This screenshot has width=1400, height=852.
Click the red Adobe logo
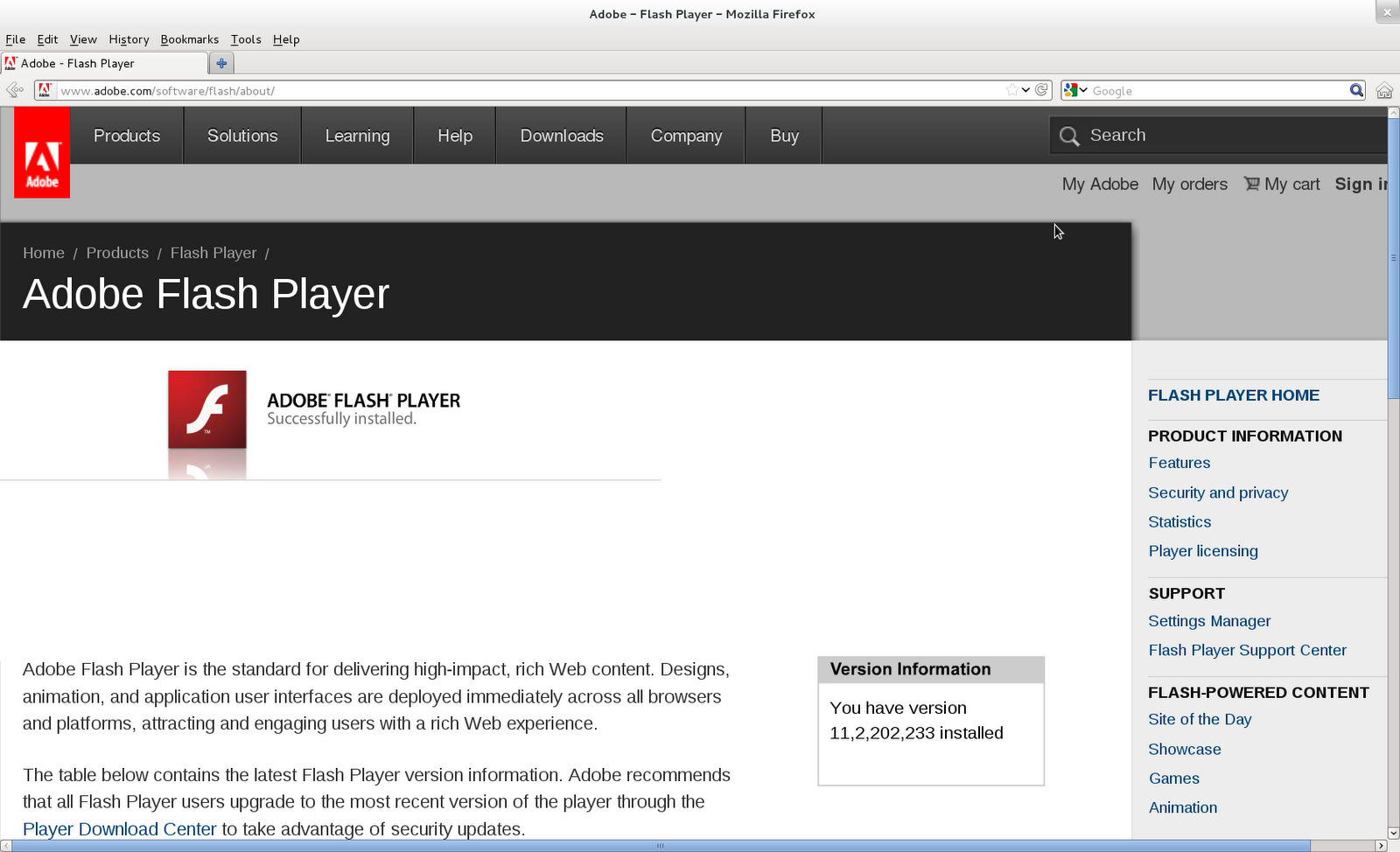42,152
